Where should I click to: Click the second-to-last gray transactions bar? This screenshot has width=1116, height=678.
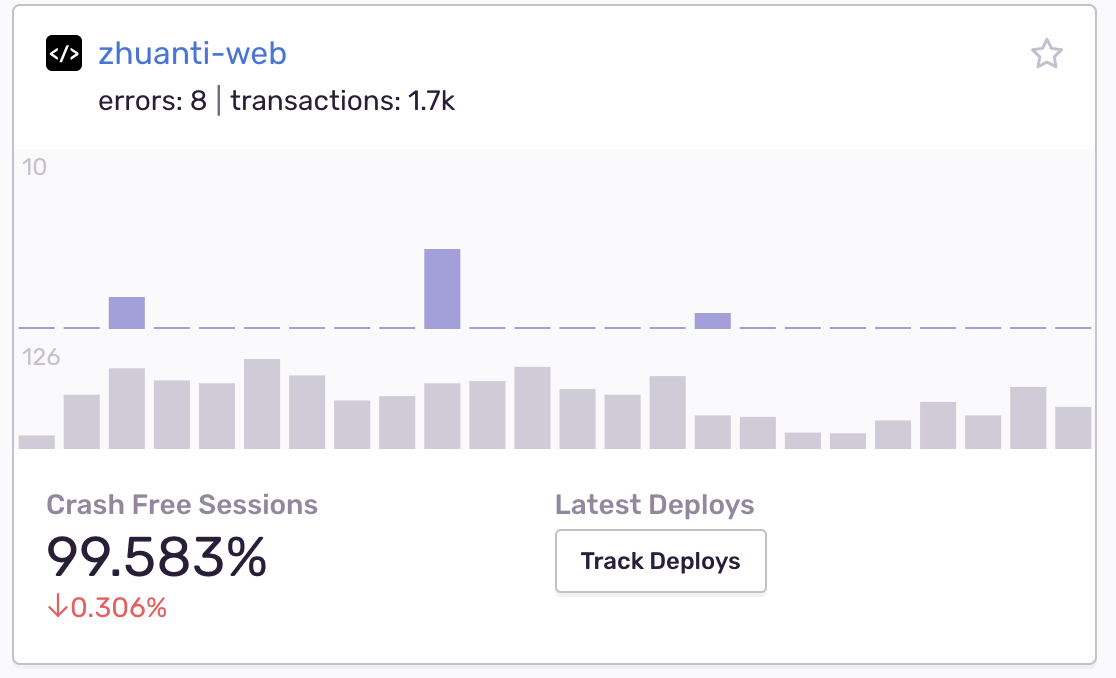[1028, 418]
